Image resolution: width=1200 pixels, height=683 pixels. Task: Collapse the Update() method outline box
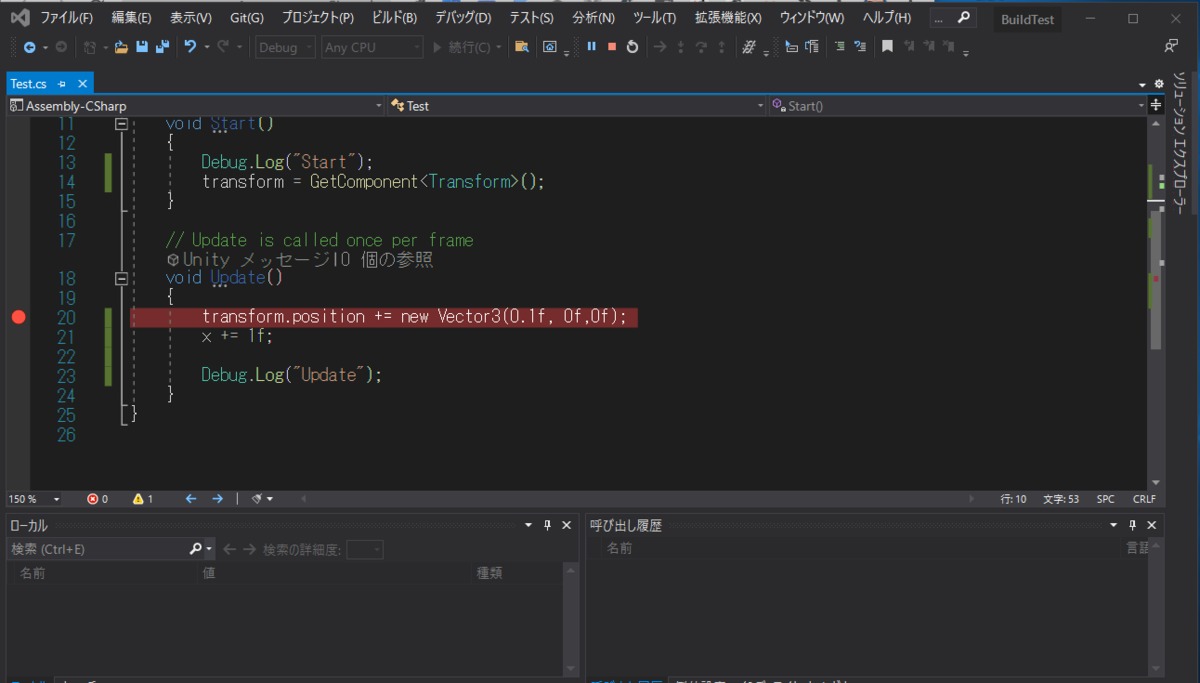122,278
